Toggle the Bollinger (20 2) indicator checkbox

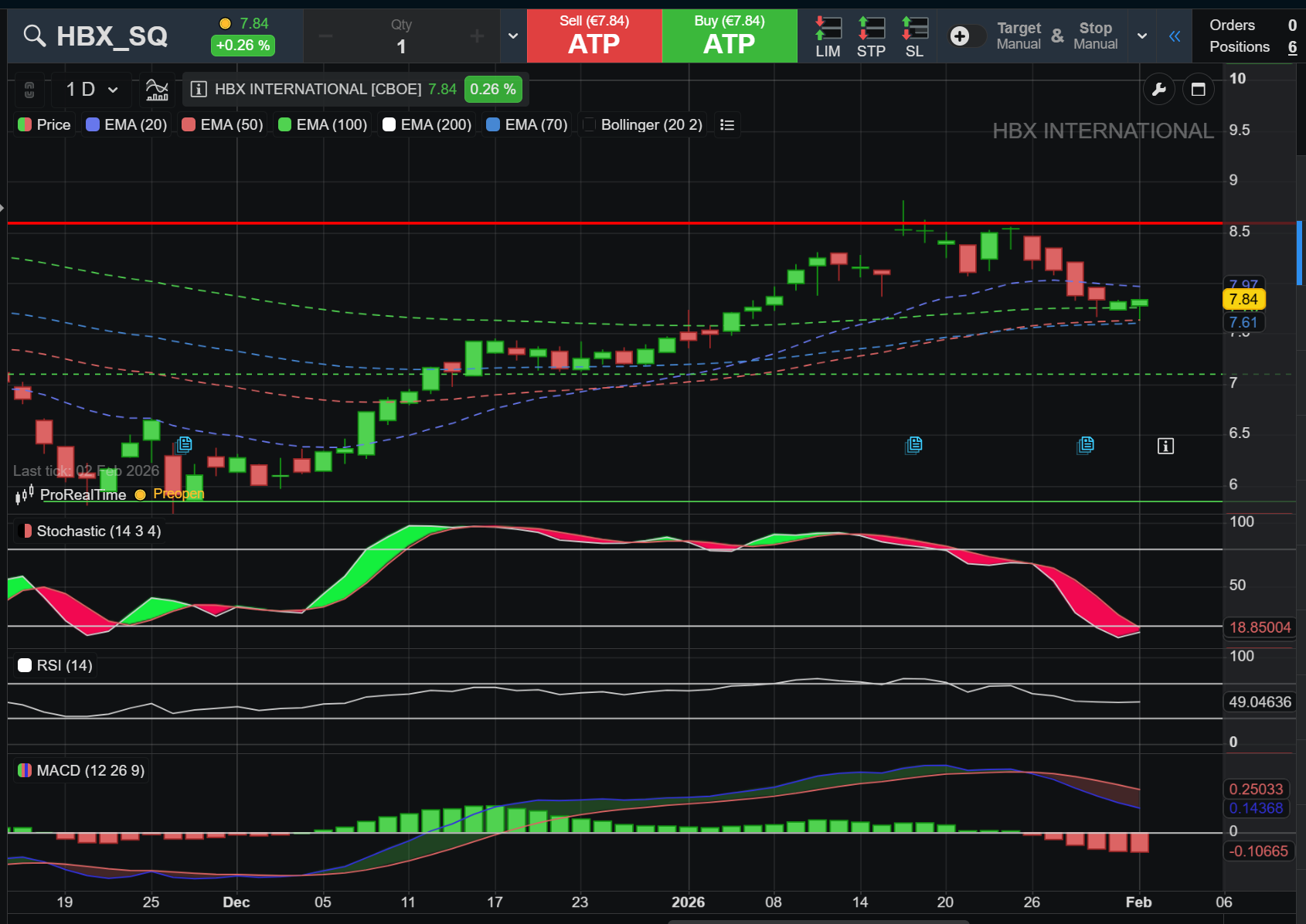[589, 124]
